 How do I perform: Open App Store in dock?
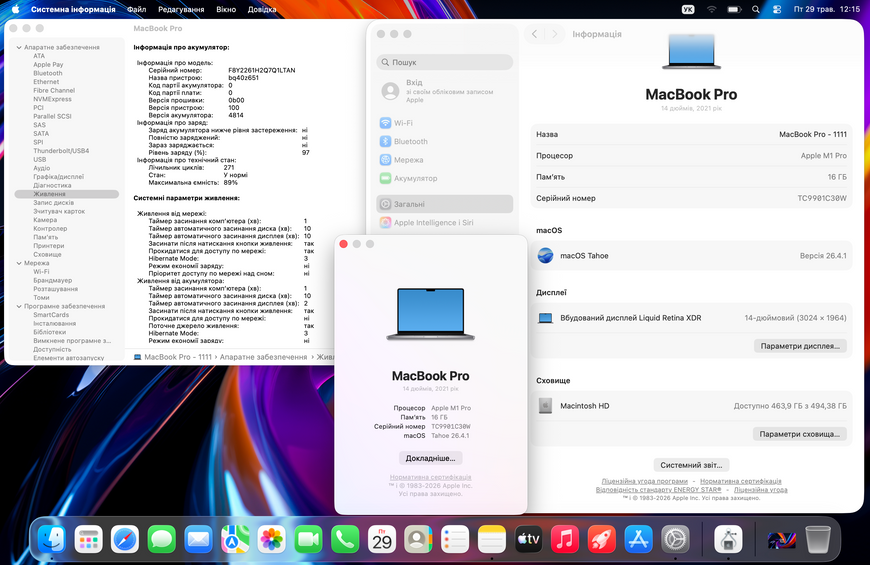point(638,539)
